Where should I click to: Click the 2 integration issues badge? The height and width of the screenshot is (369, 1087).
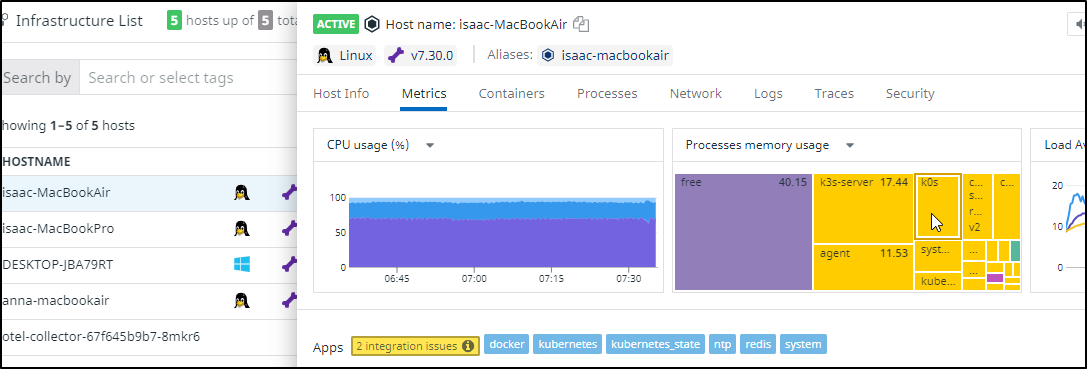(415, 345)
